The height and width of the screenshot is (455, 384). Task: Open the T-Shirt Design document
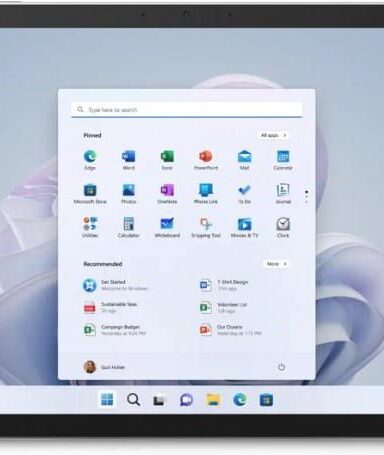point(224,285)
